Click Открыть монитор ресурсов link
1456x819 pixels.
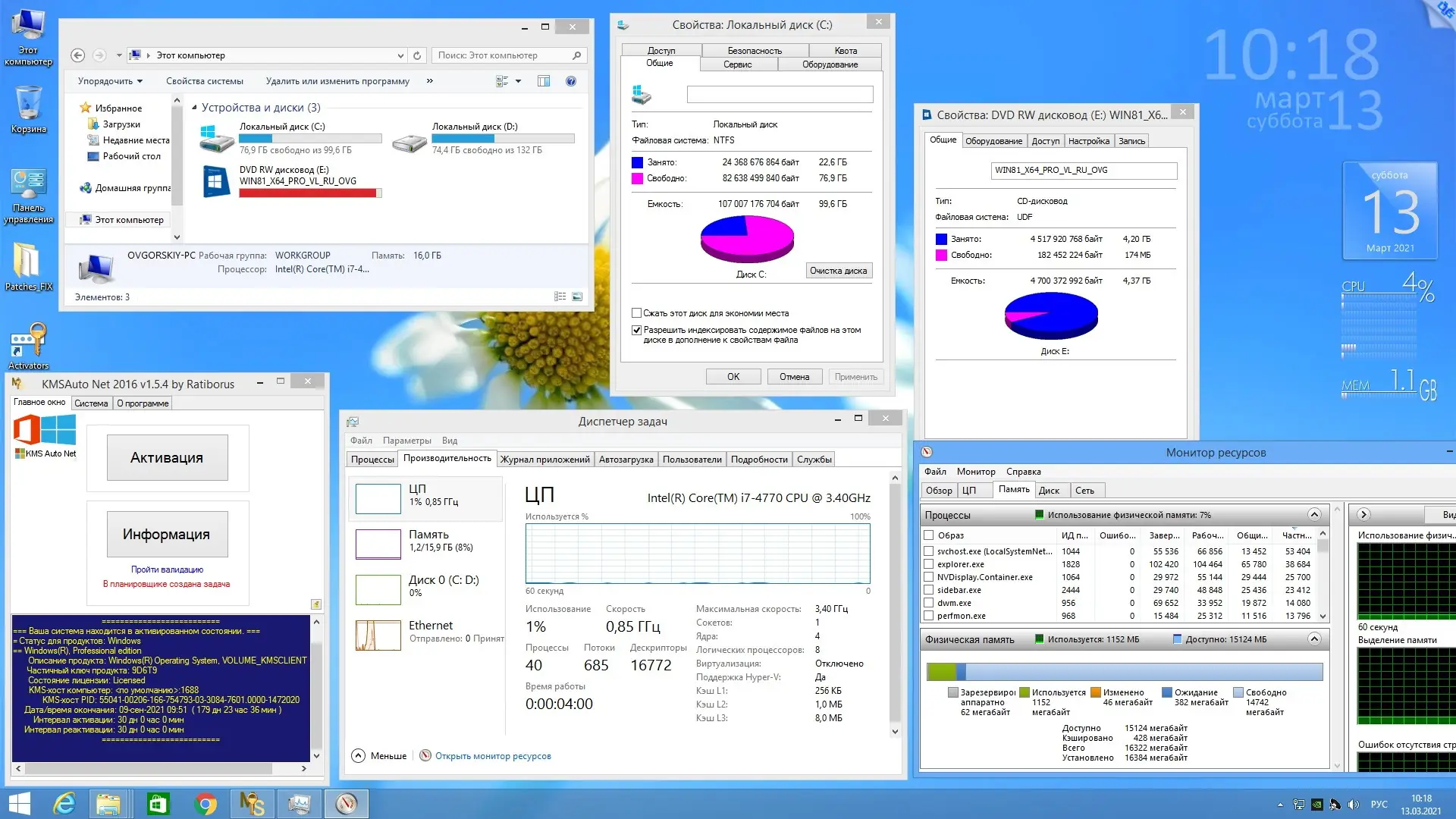[493, 756]
